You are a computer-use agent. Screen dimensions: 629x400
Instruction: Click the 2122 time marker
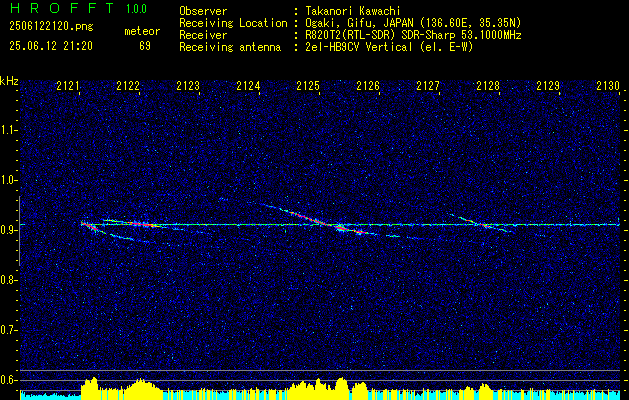128,86
